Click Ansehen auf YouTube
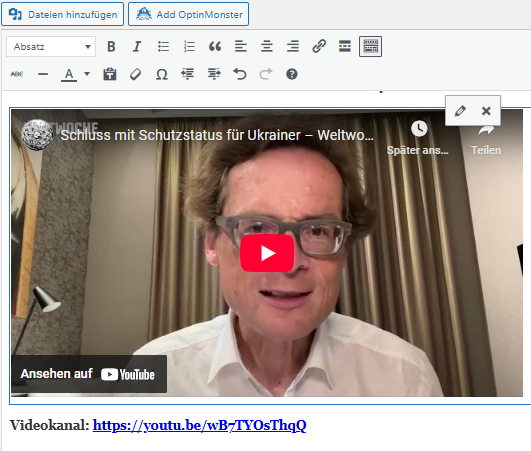Screen dimensions: 531x451 [89, 374]
